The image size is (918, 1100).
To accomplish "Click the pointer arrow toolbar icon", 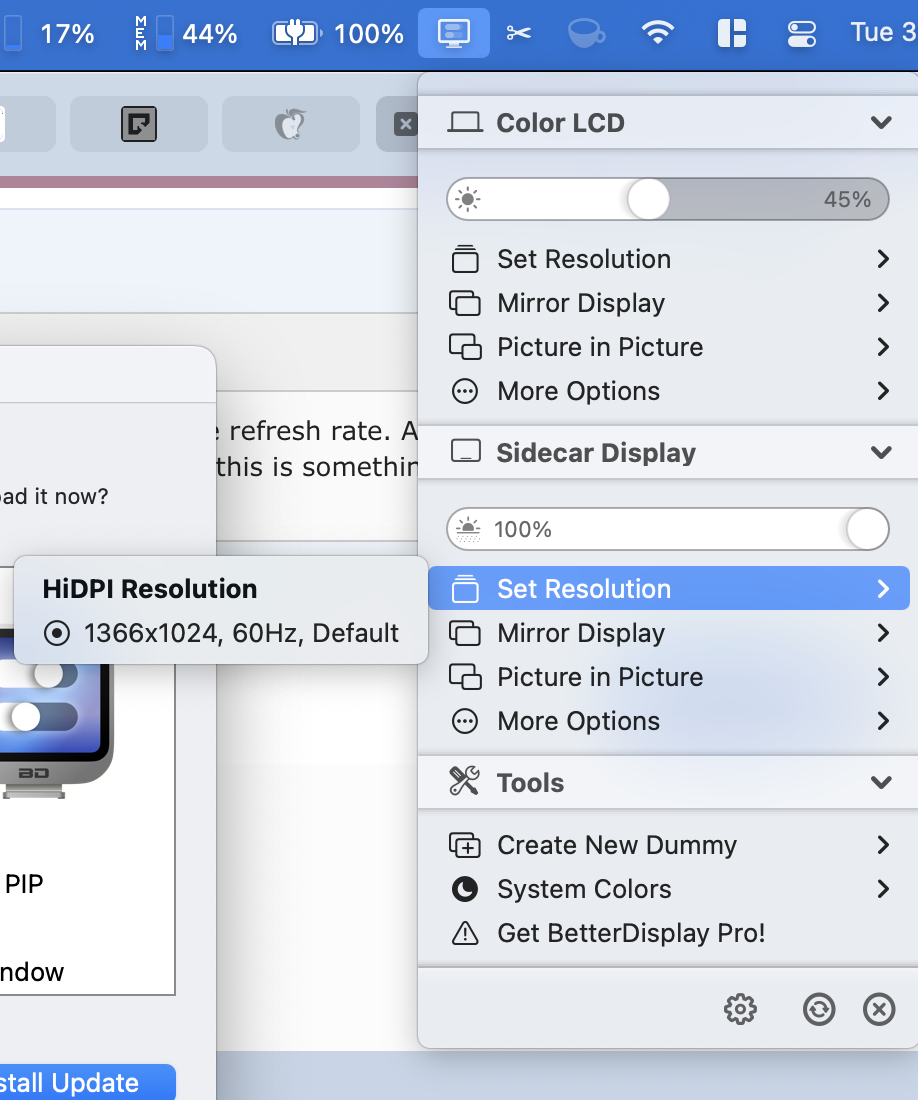I will tap(139, 124).
